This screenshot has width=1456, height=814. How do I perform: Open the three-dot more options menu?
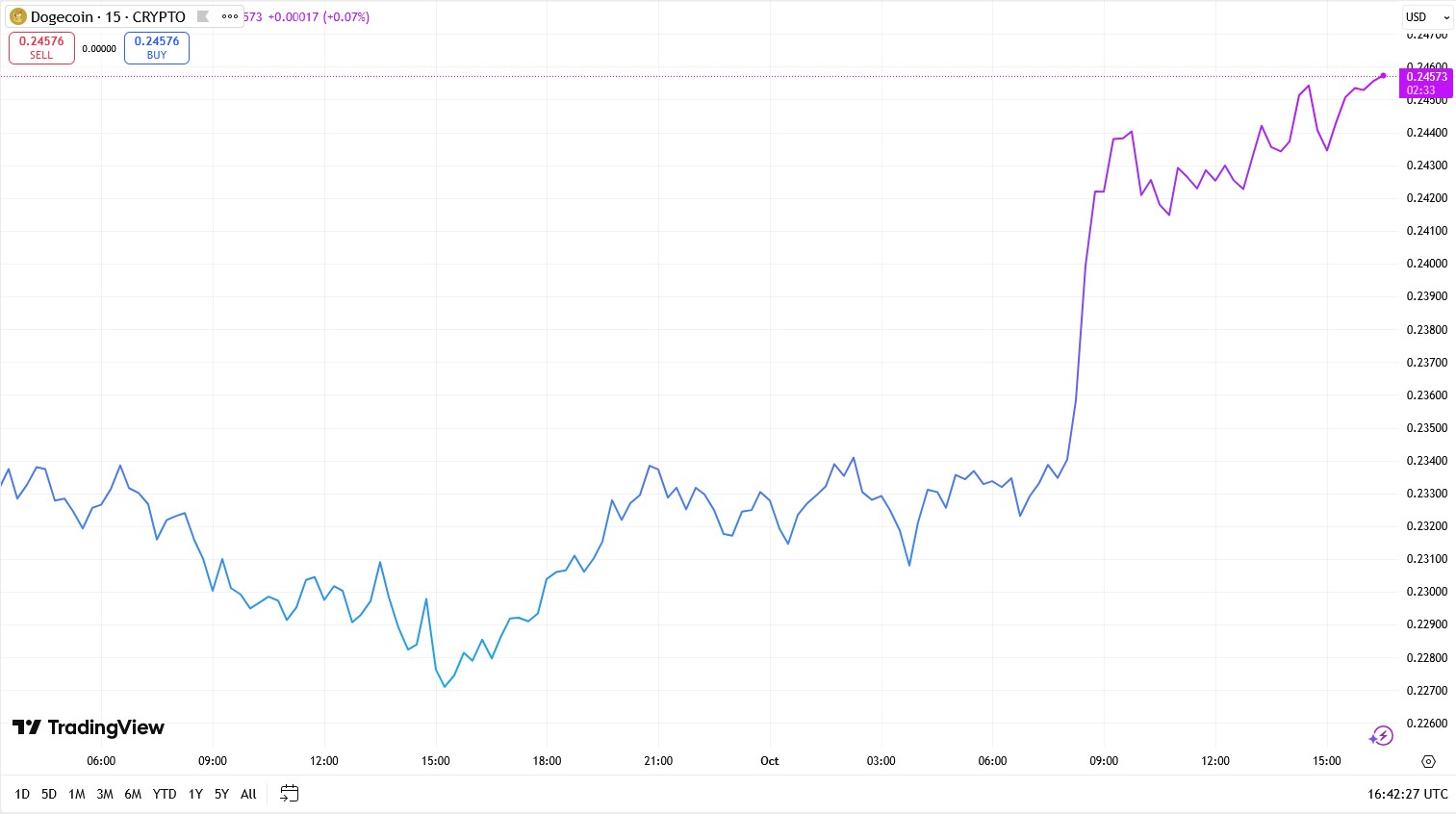230,16
